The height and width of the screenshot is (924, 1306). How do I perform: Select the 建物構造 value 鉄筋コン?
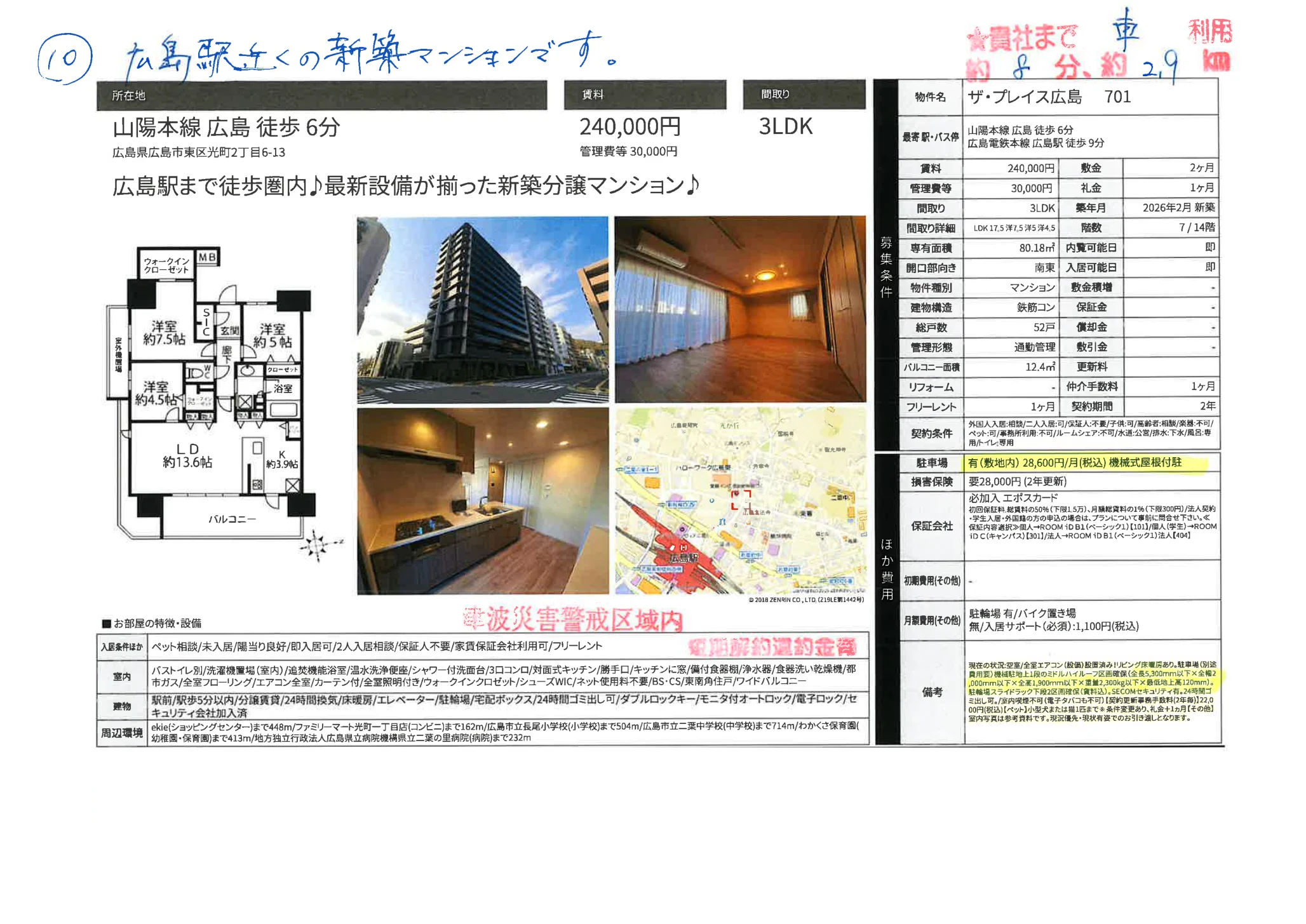coord(1035,307)
